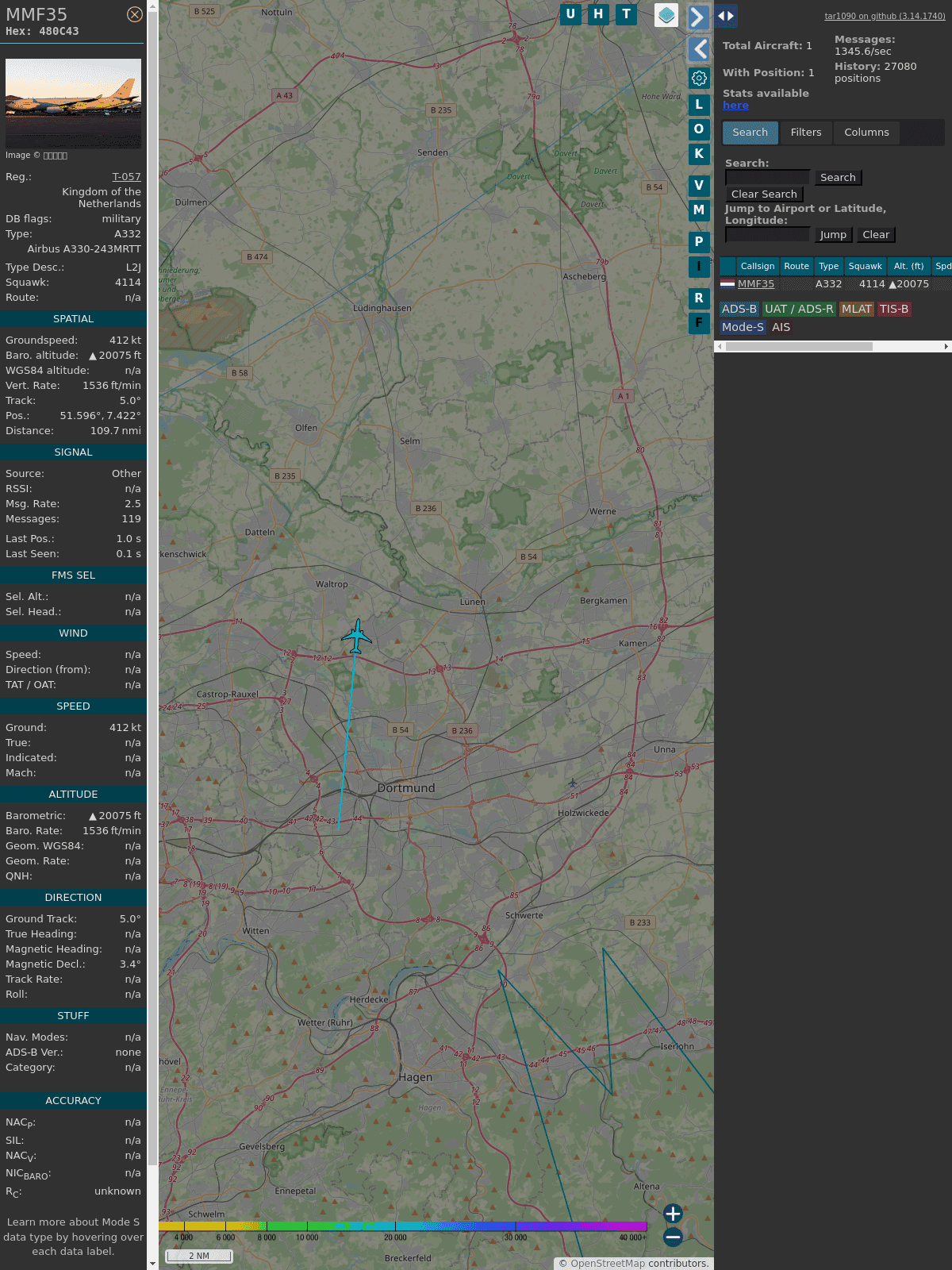This screenshot has width=952, height=1270.
Task: Open the settings gear icon
Action: 699,78
